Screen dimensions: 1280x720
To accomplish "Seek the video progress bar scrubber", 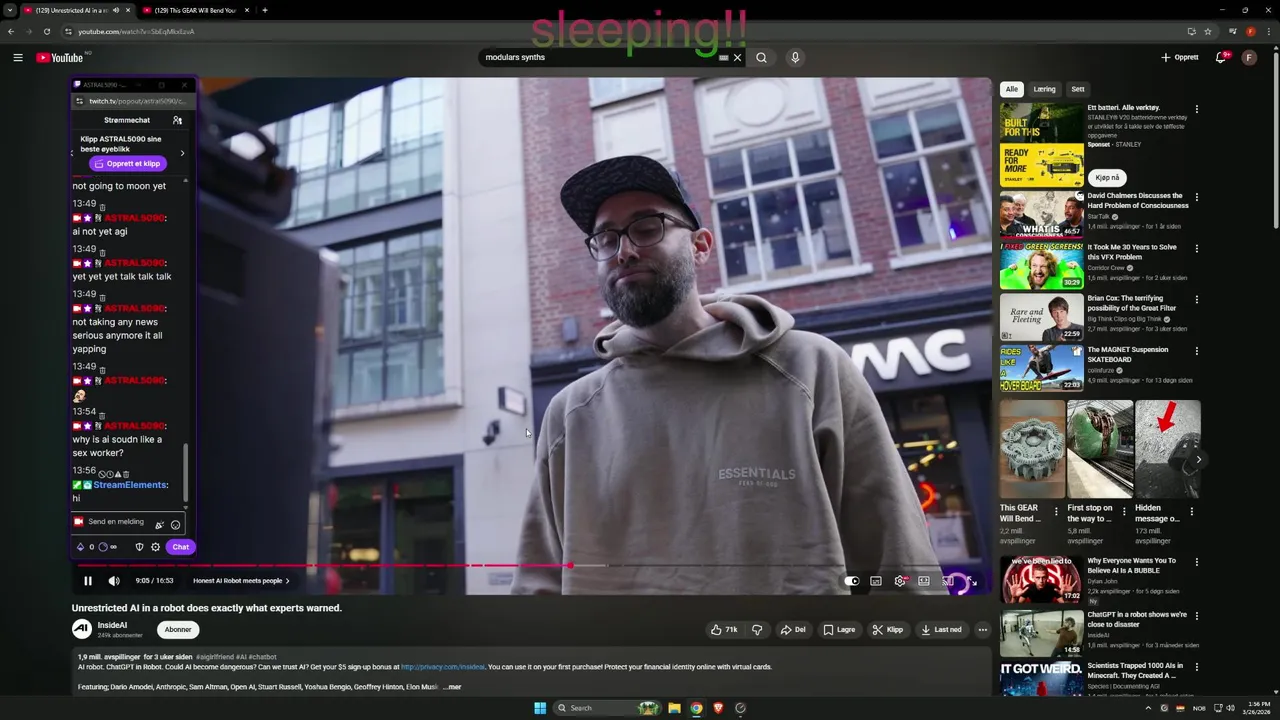I will click(570, 566).
